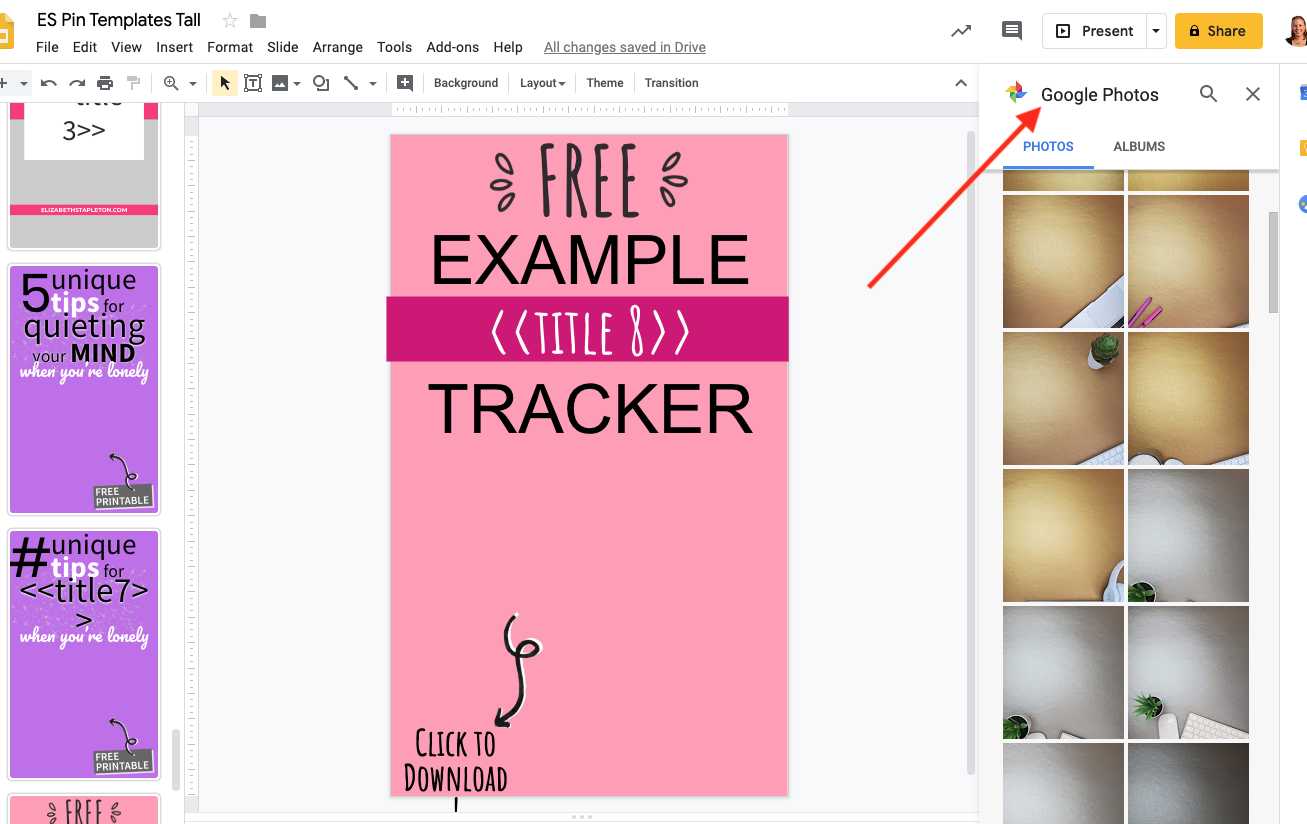Open the Slide menu

click(x=283, y=47)
